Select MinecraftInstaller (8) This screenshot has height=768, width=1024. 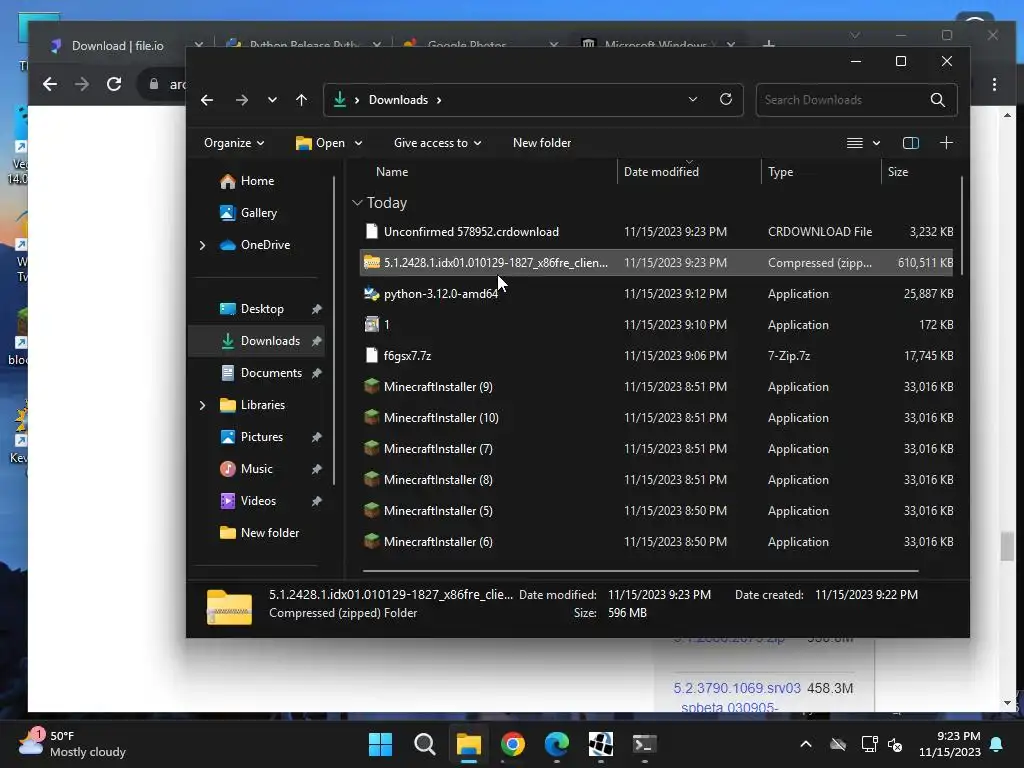click(x=656, y=480)
